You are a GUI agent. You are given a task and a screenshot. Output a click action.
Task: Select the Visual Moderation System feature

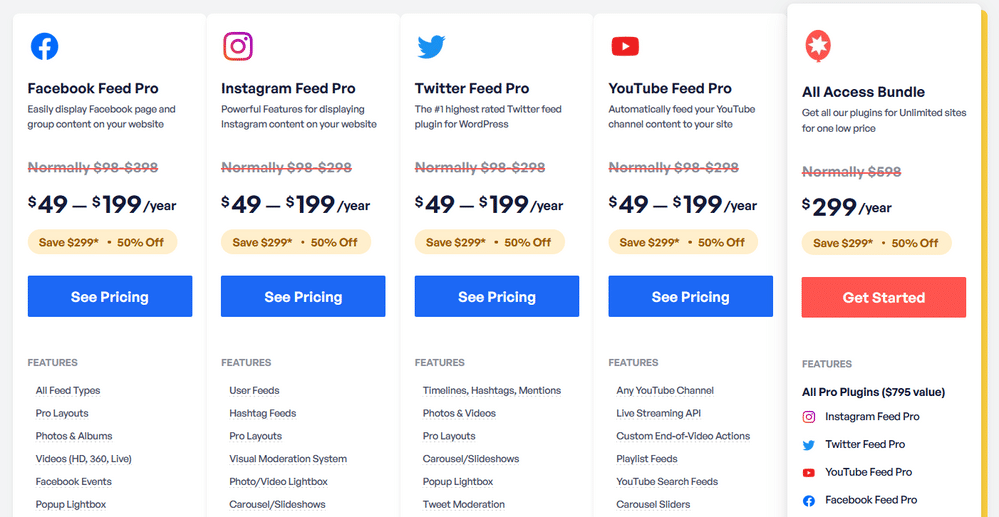(x=288, y=458)
